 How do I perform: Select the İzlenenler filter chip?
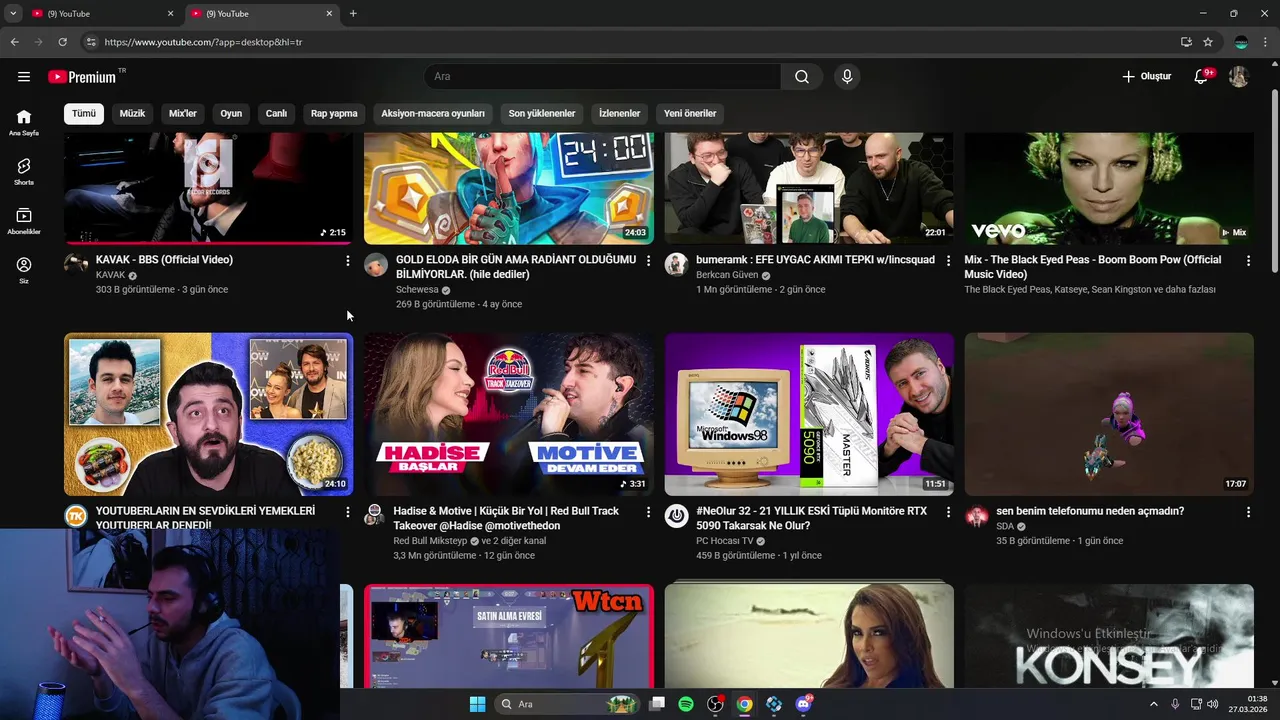click(619, 113)
